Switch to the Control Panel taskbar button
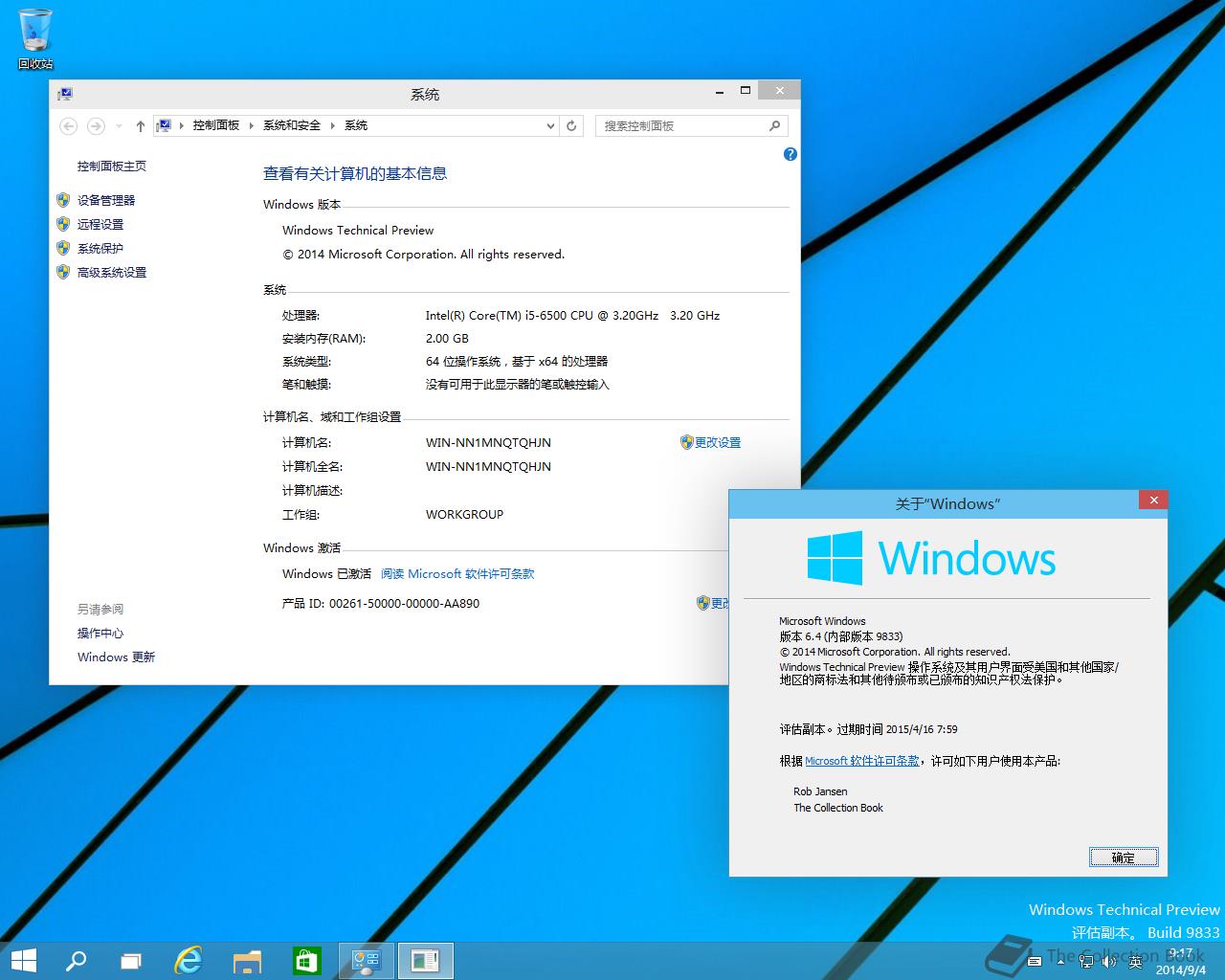This screenshot has height=980, width=1225. (366, 960)
